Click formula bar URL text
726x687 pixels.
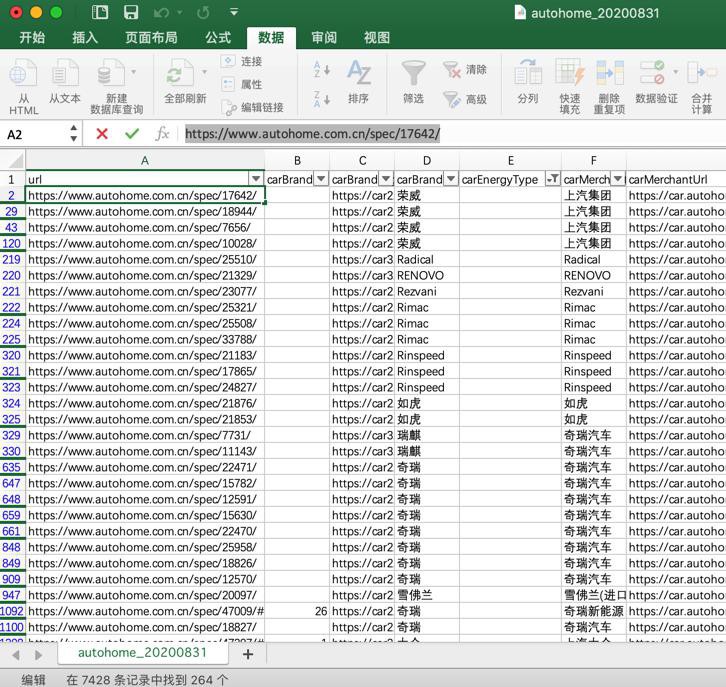tap(313, 134)
